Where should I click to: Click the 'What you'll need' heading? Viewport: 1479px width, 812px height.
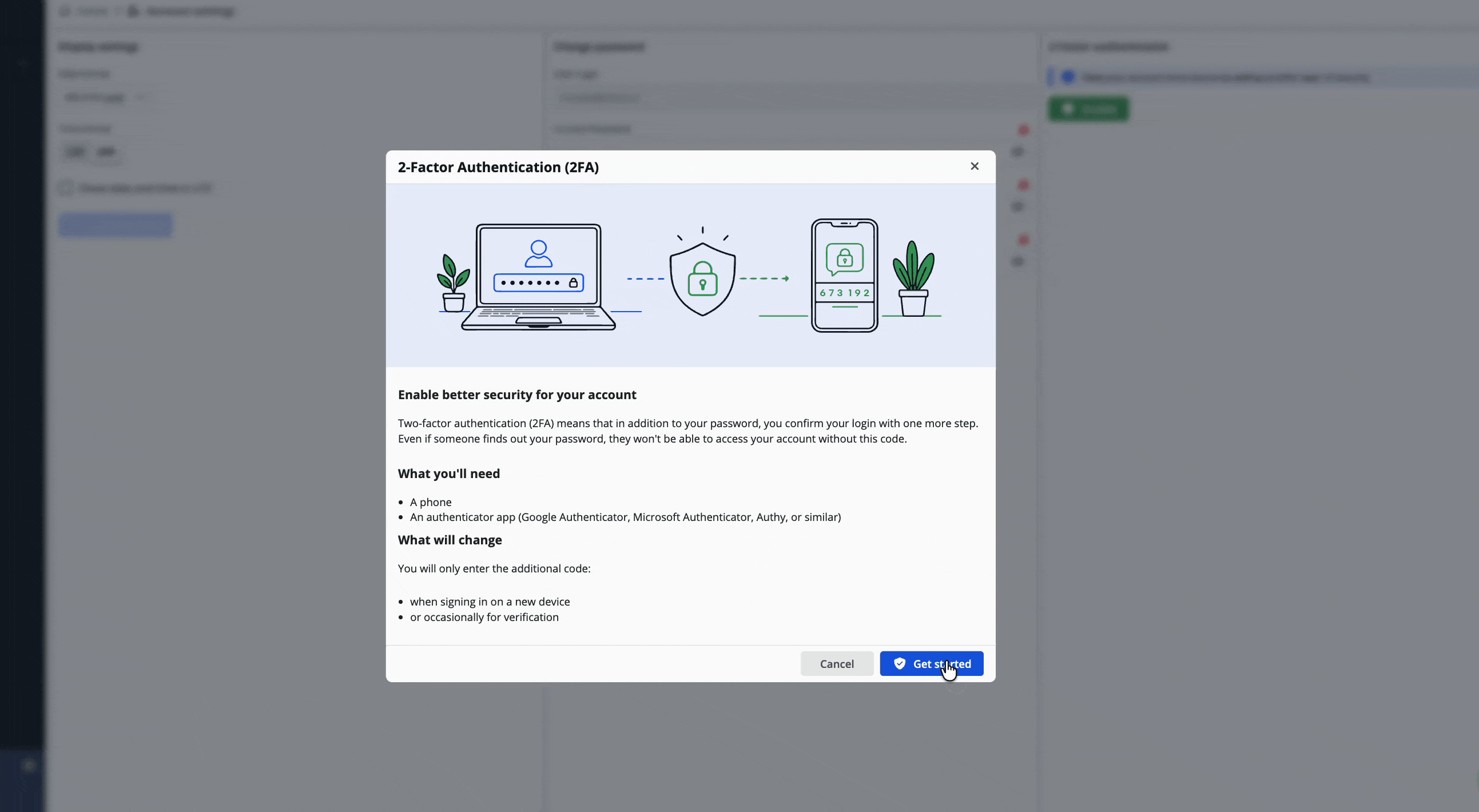coord(448,473)
